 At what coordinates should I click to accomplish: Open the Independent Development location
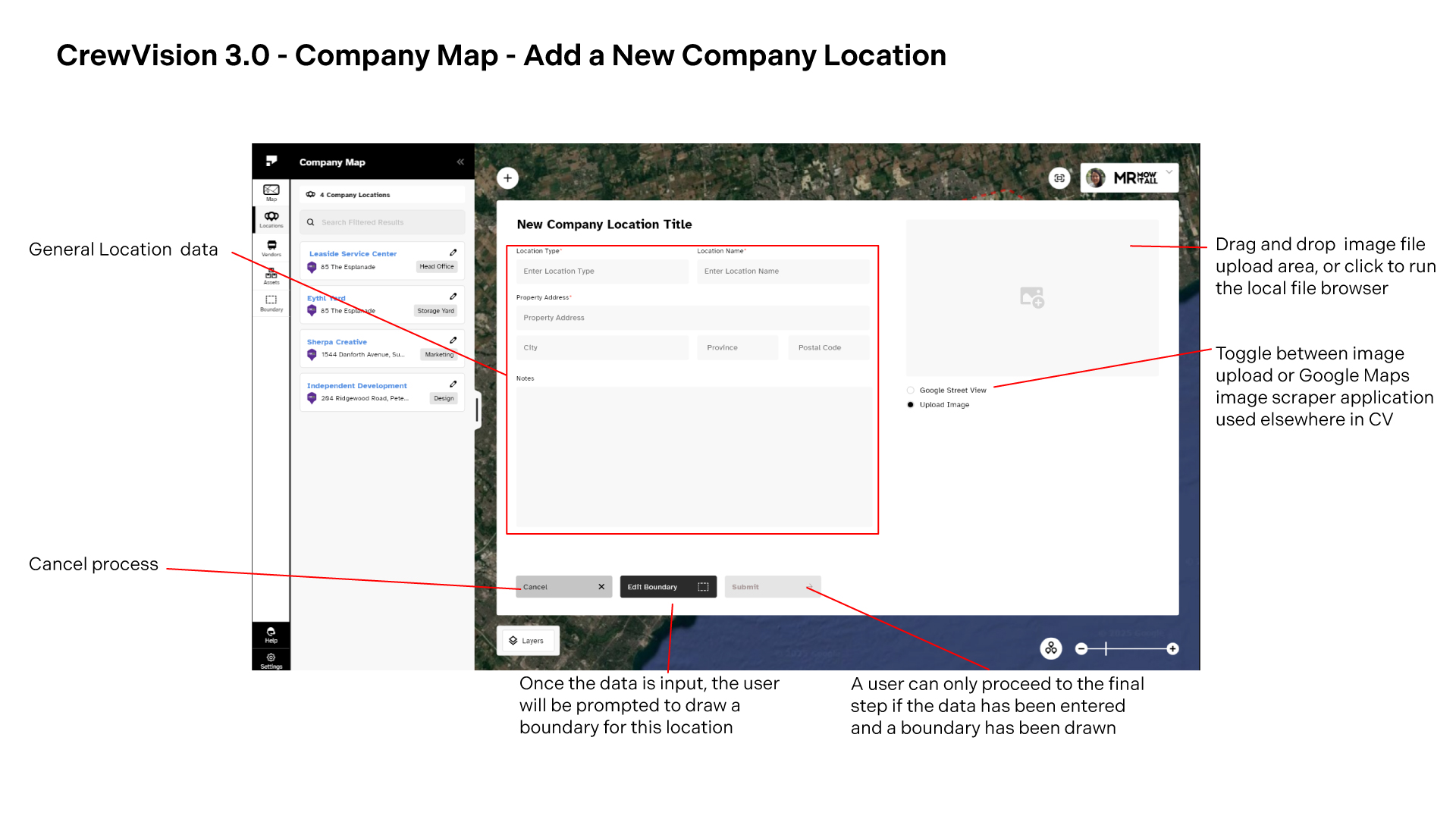point(357,386)
